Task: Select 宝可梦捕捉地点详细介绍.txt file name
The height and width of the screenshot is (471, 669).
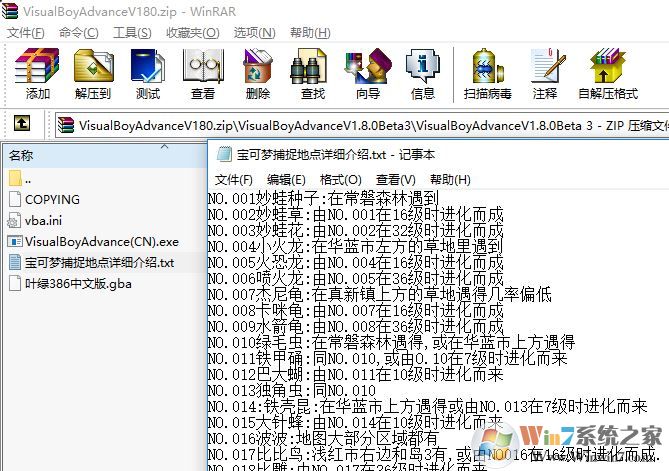Action: tap(99, 263)
